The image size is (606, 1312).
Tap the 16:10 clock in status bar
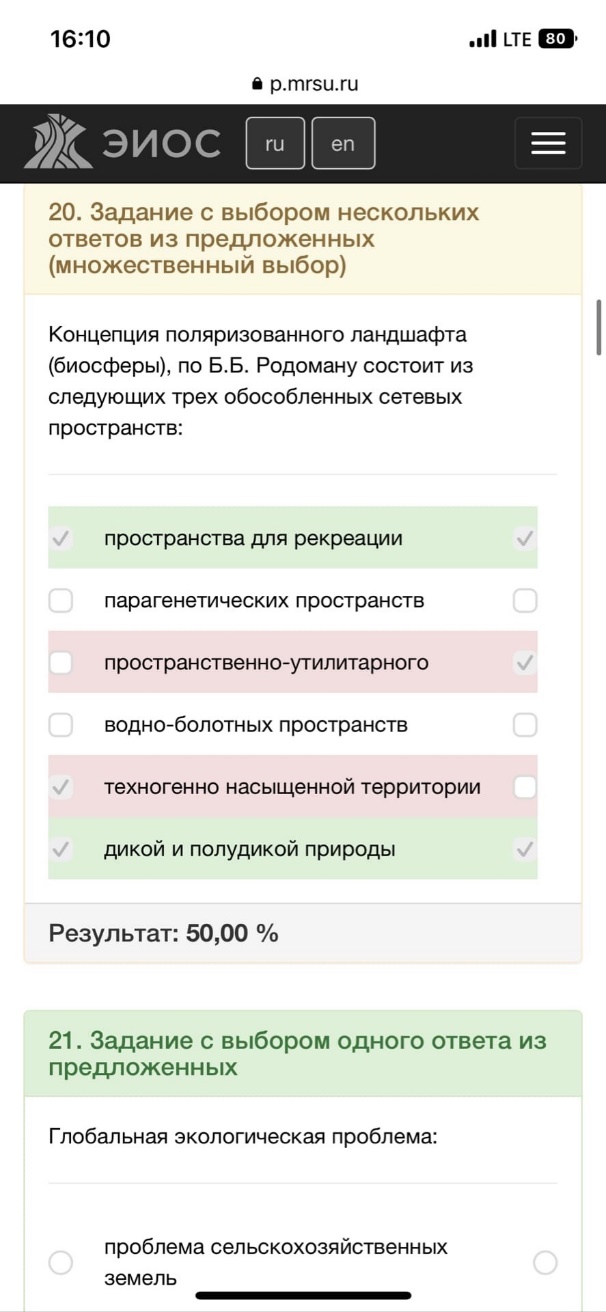(x=80, y=39)
